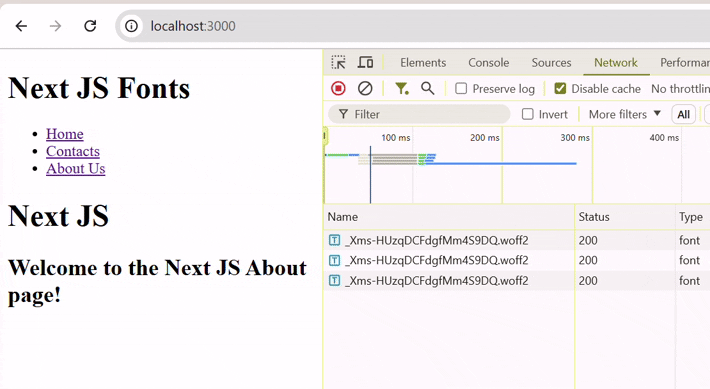Click the font type cell of third request

[x=689, y=280]
